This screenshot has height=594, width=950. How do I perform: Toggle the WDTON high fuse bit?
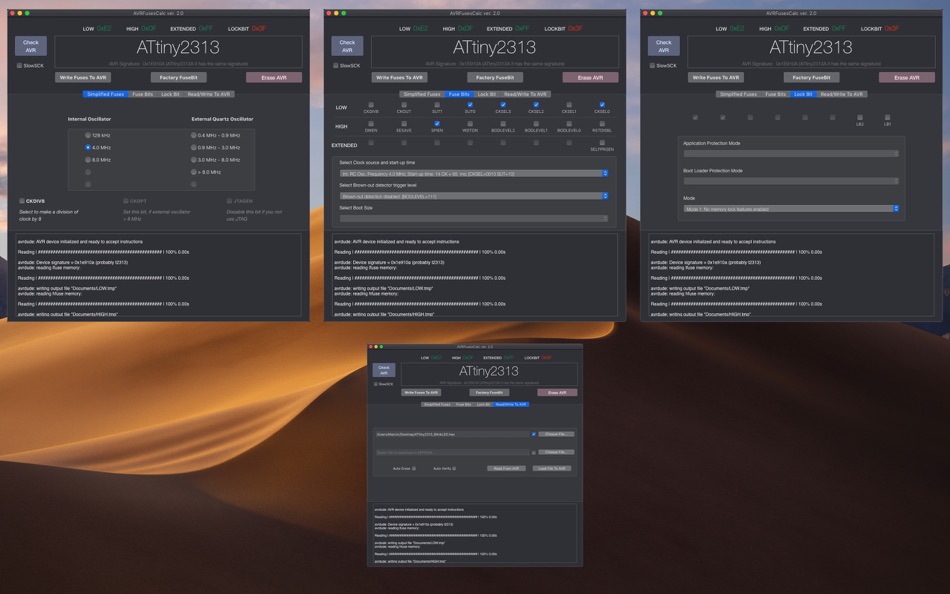(x=470, y=124)
